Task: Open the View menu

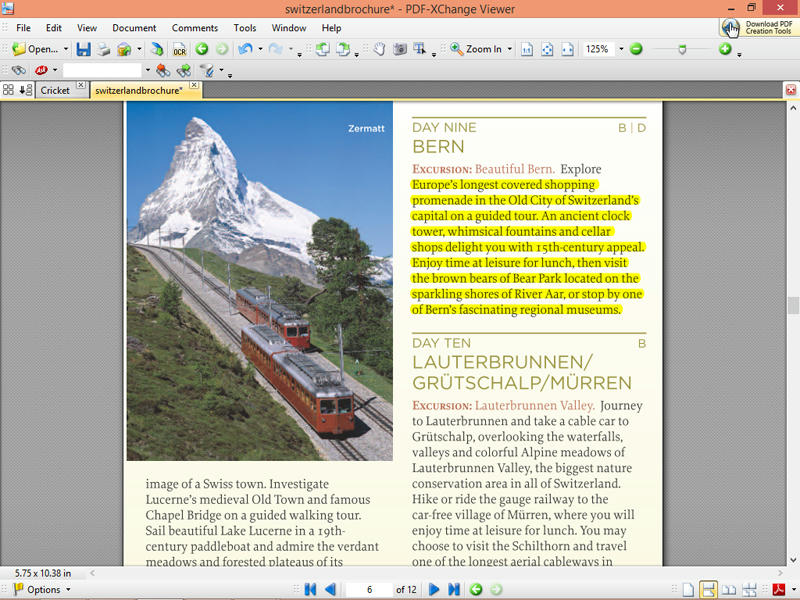Action: pos(87,28)
